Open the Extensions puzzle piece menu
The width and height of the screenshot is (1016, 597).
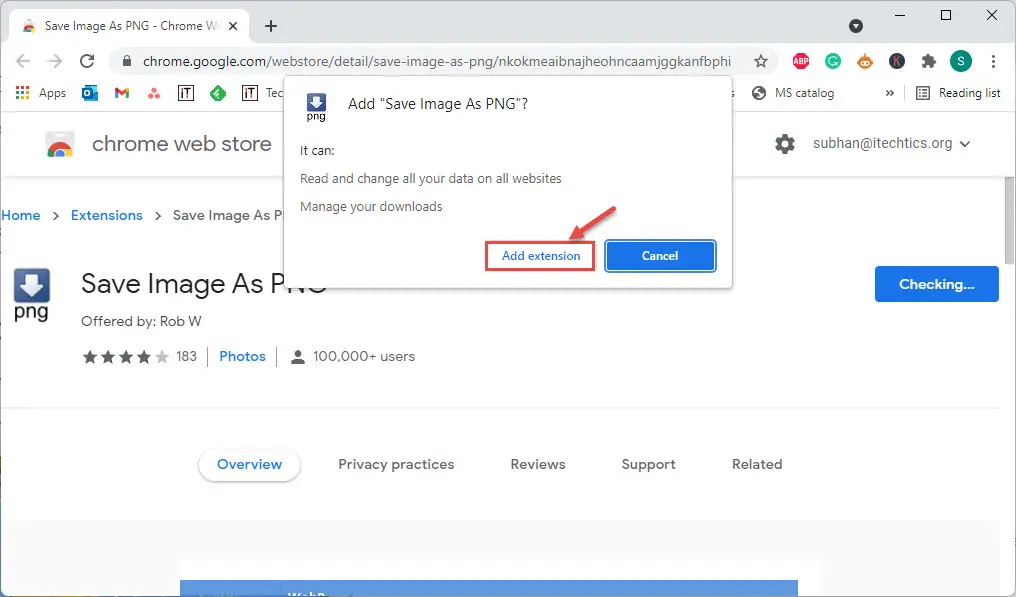point(929,61)
